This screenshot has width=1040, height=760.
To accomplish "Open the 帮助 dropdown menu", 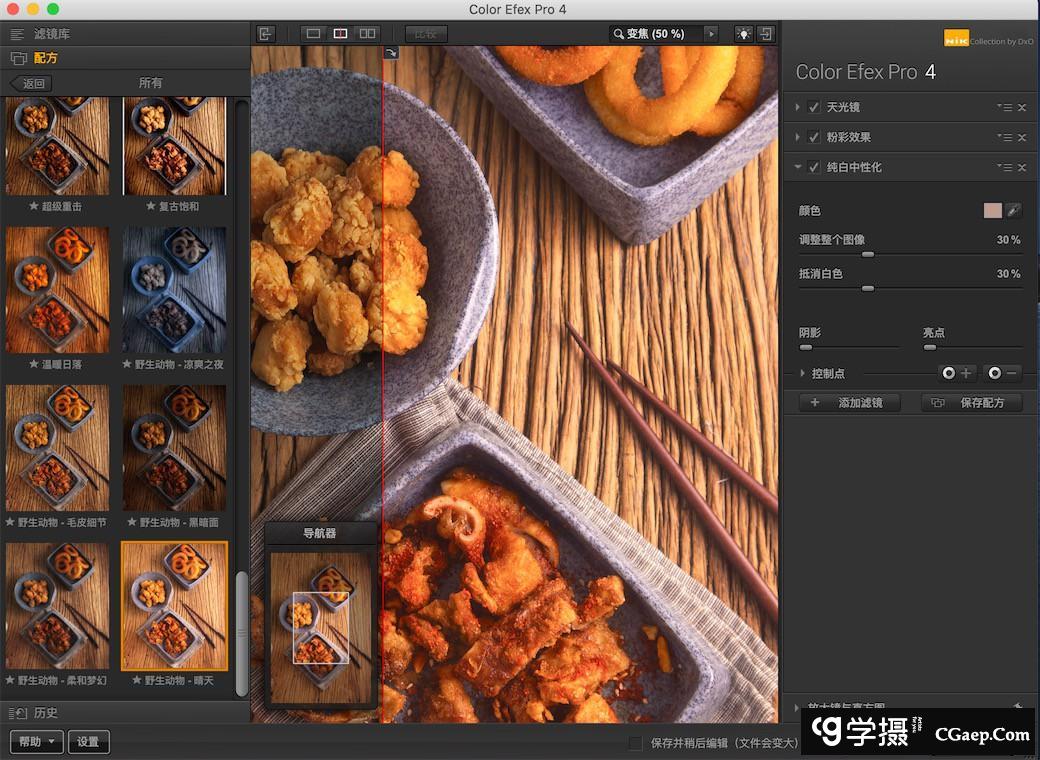I will coord(37,742).
